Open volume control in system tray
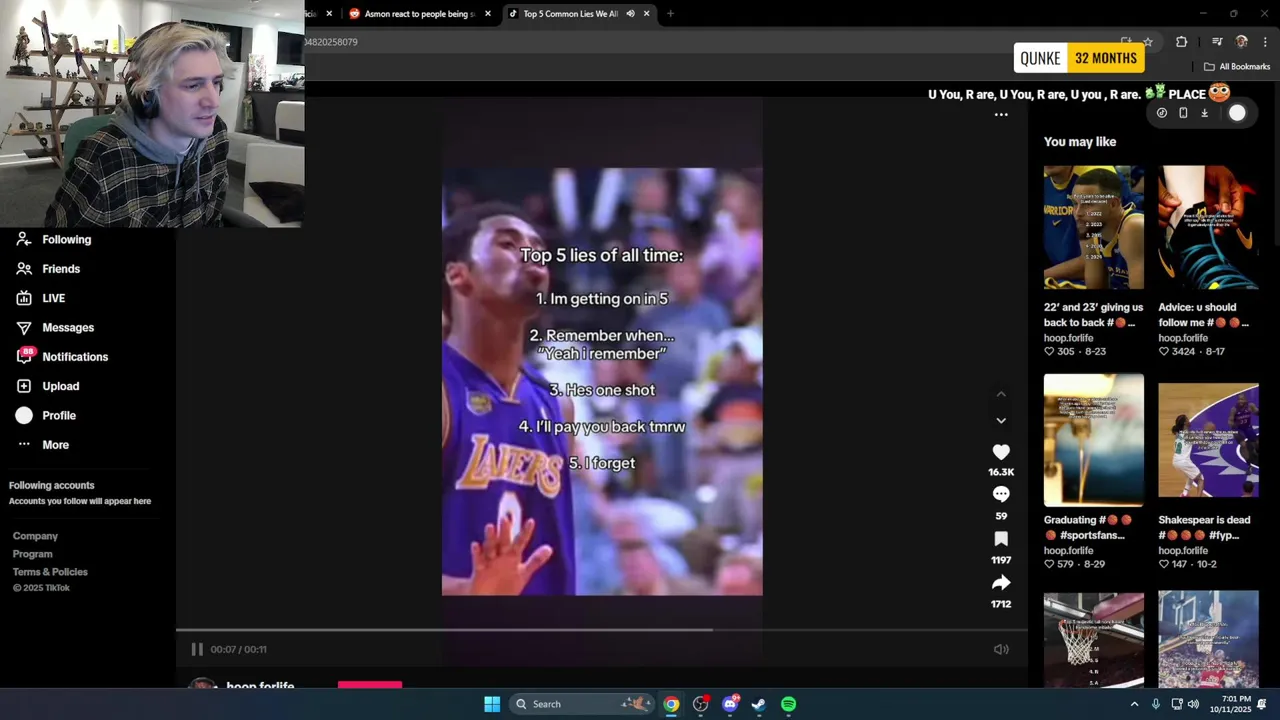The width and height of the screenshot is (1280, 720). tap(1193, 704)
